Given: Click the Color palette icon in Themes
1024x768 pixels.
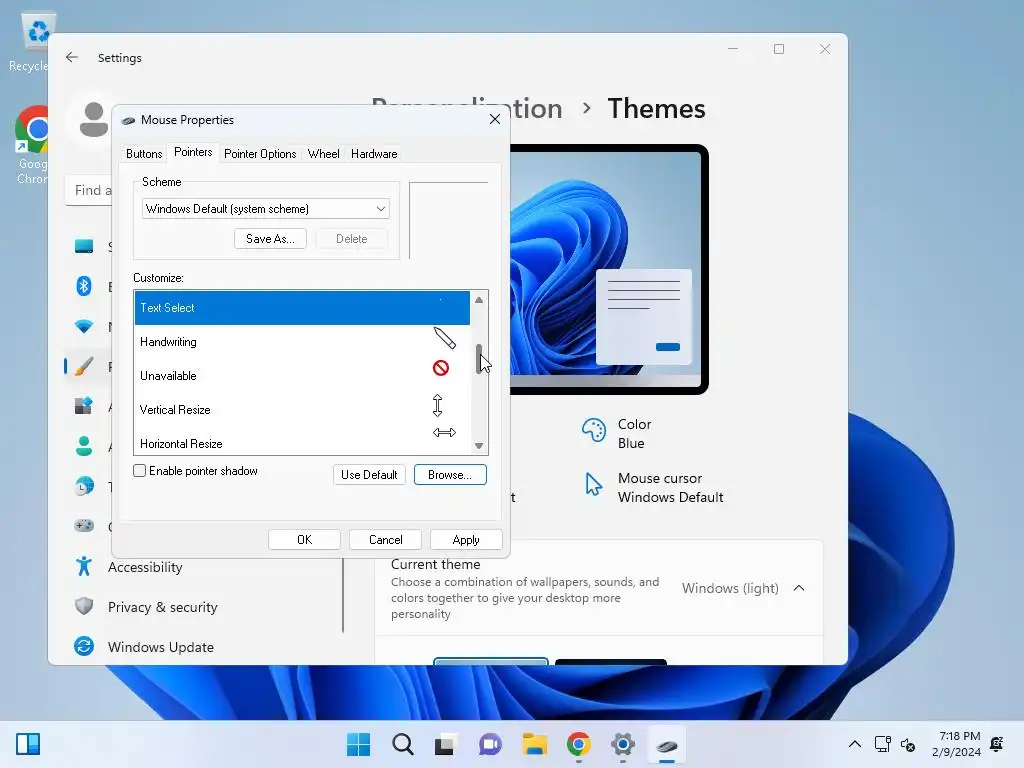Looking at the screenshot, I should [594, 430].
